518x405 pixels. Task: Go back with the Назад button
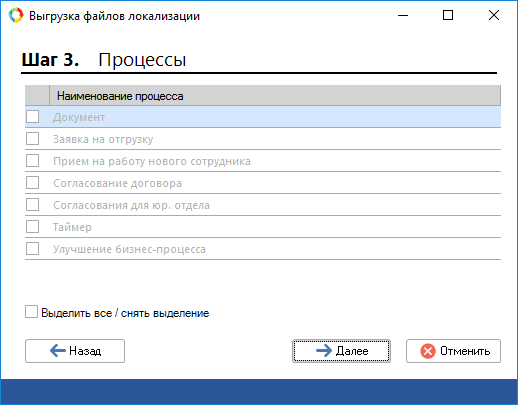[75, 351]
